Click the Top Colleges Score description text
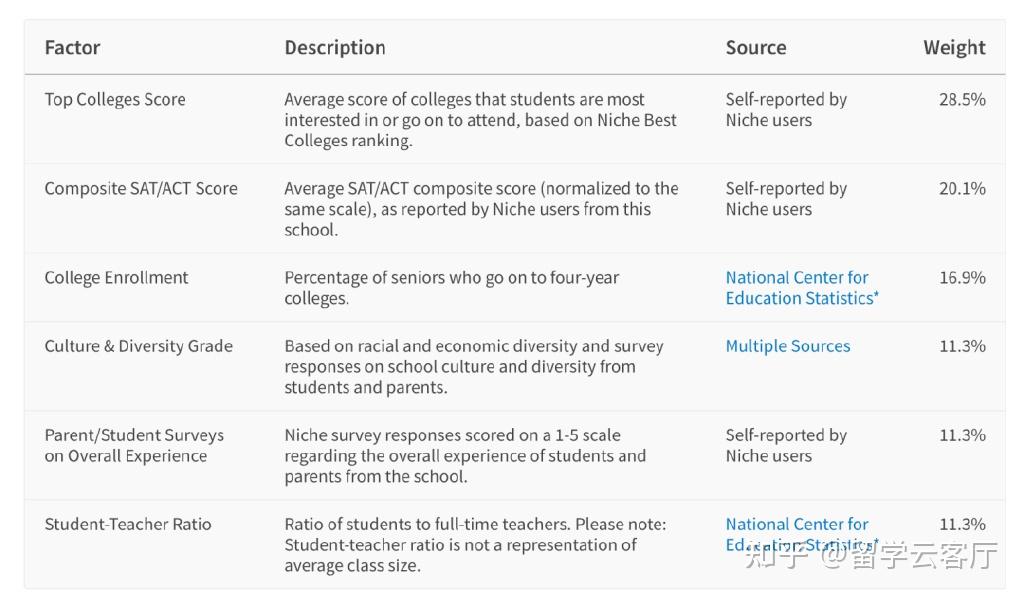 pyautogui.click(x=480, y=120)
